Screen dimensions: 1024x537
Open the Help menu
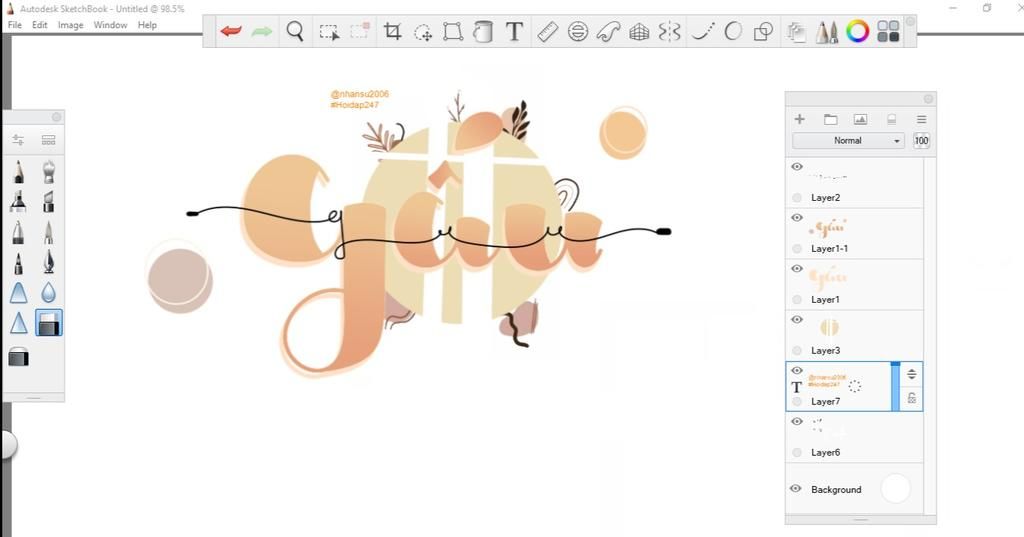(x=147, y=25)
